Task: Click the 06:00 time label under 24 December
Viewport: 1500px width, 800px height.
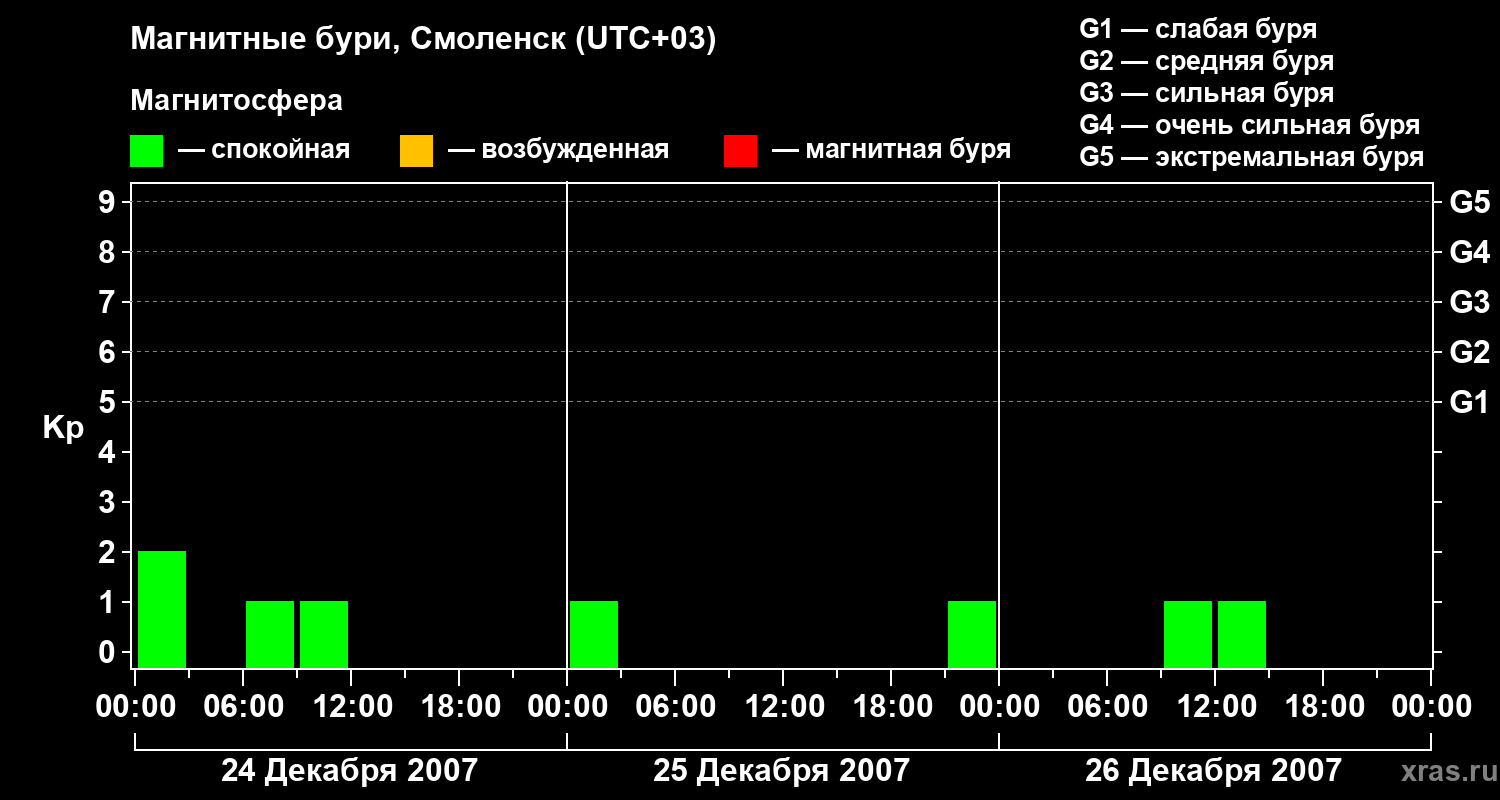Action: pyautogui.click(x=243, y=707)
